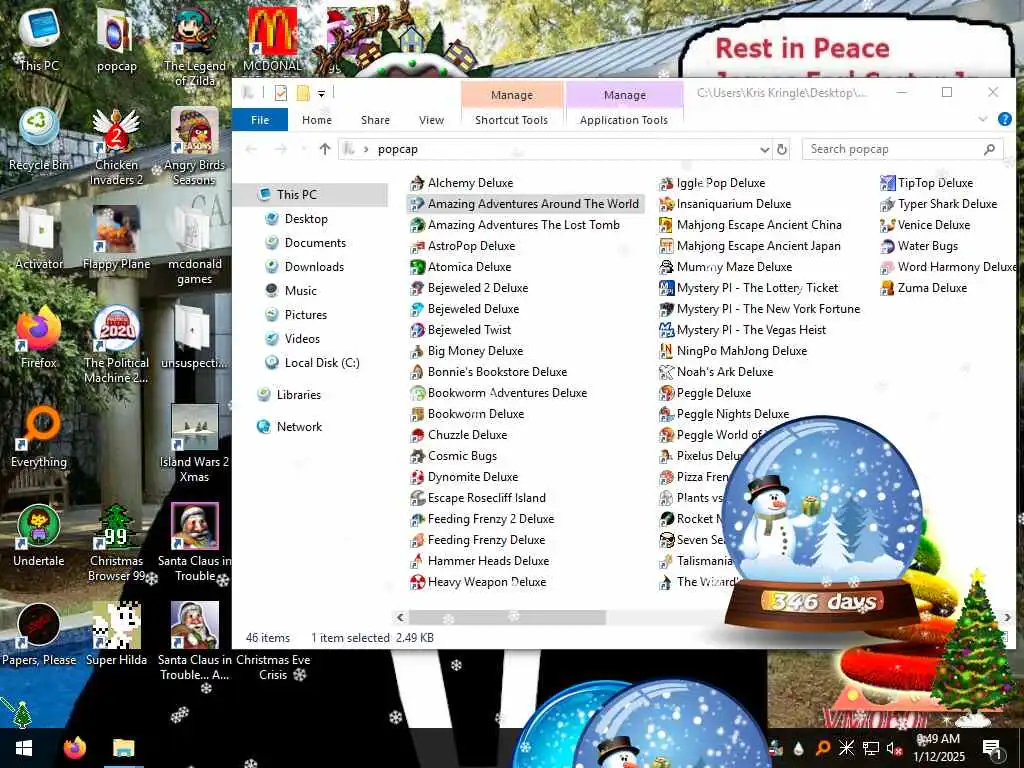Open Explorer help with question mark

click(x=1004, y=119)
